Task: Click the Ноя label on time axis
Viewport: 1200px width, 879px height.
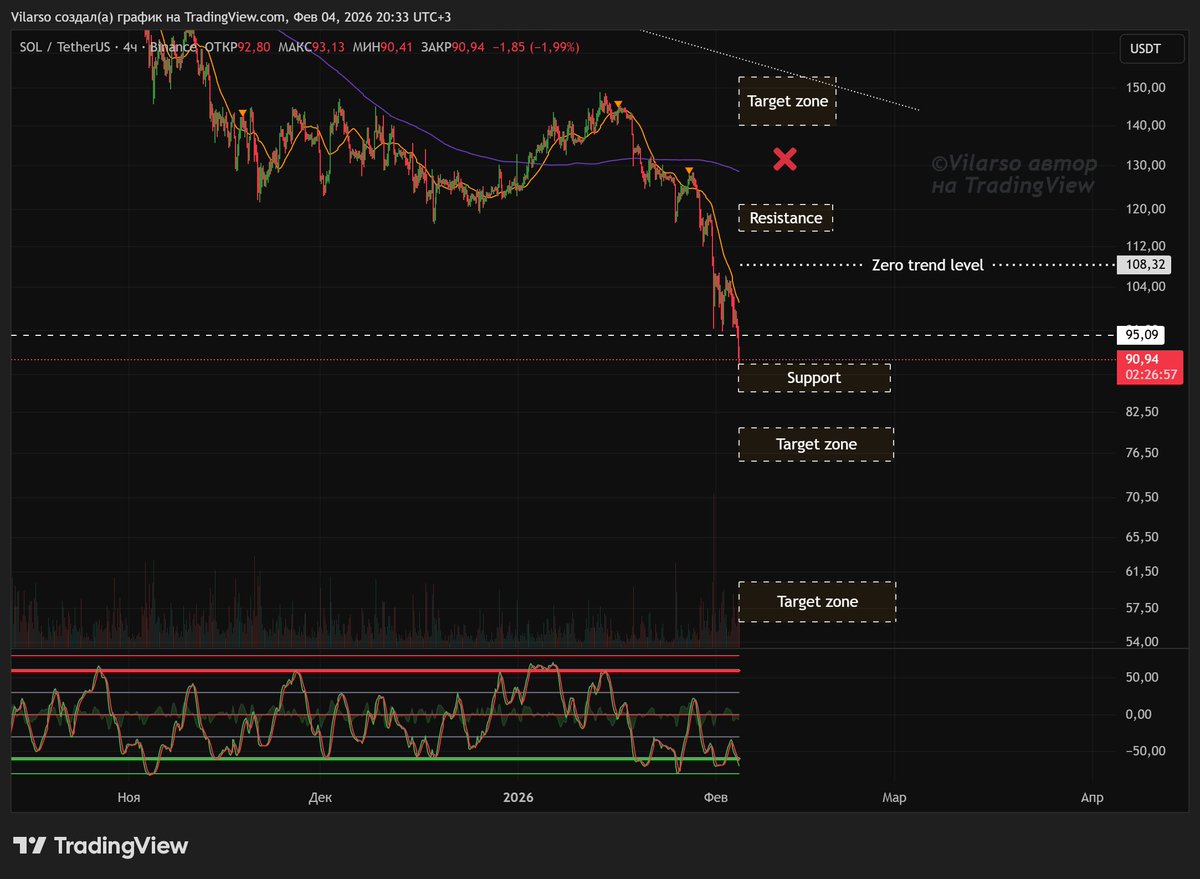Action: 128,798
